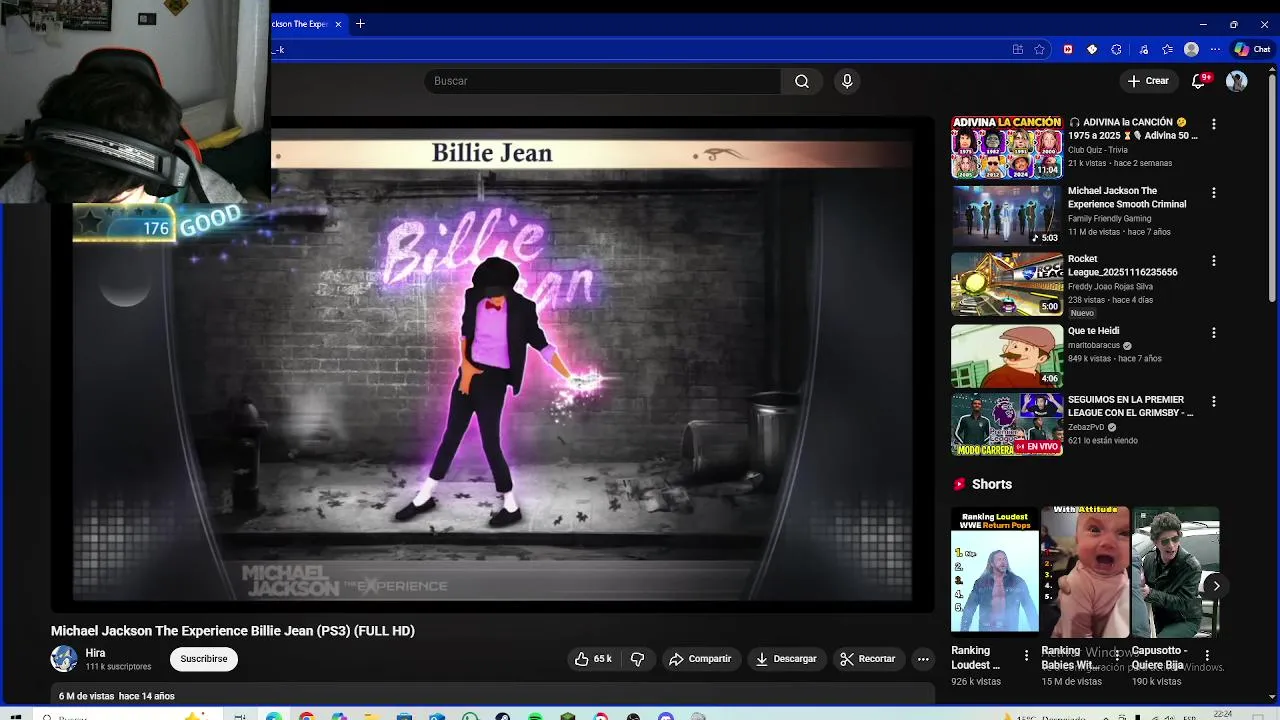The width and height of the screenshot is (1280, 720).
Task: Open the browser extensions puzzle icon
Action: (1116, 49)
